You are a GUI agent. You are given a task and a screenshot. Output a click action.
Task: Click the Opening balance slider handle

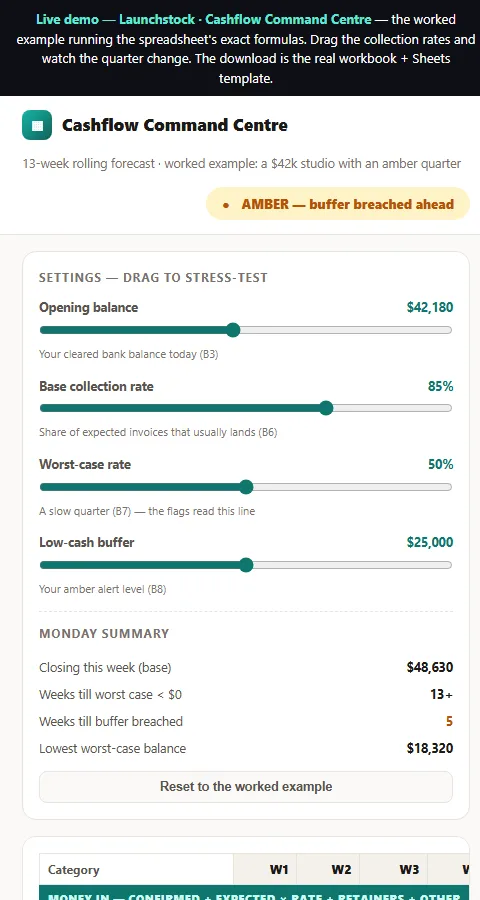click(x=233, y=330)
